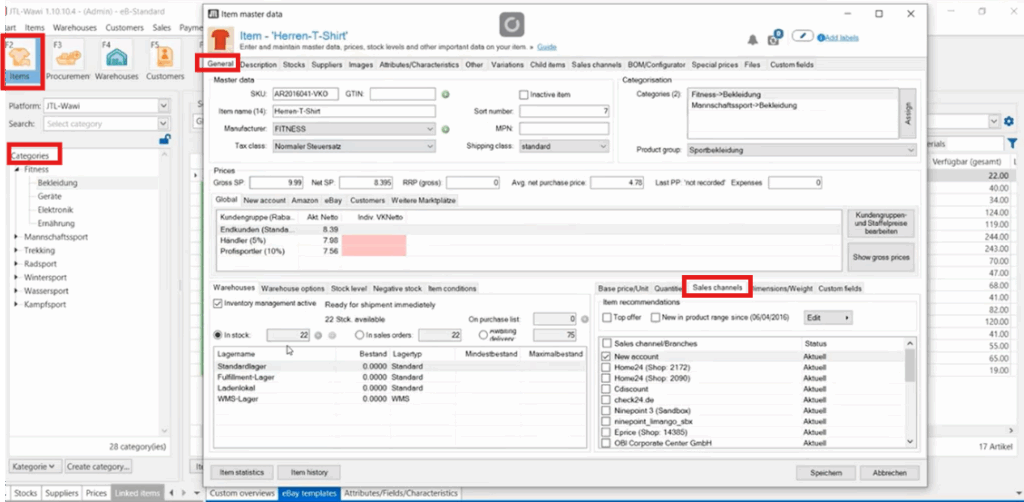Open the Sales menu in main window
The height and width of the screenshot is (502, 1024).
pos(161,27)
